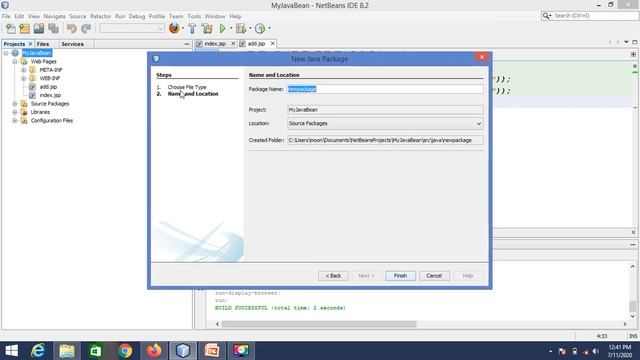Image resolution: width=640 pixels, height=360 pixels.
Task: Open the Navigate menu
Action: (x=55, y=16)
